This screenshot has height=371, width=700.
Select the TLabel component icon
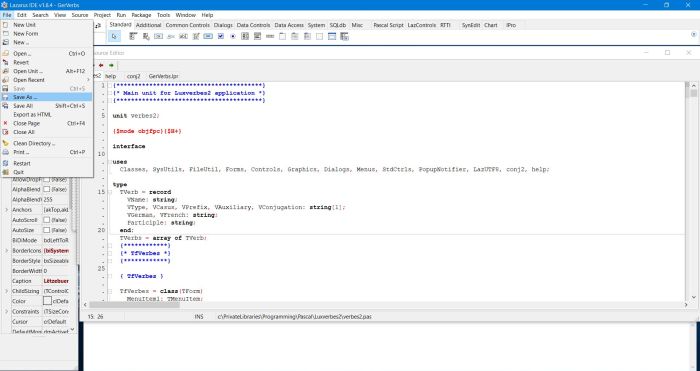tap(171, 37)
